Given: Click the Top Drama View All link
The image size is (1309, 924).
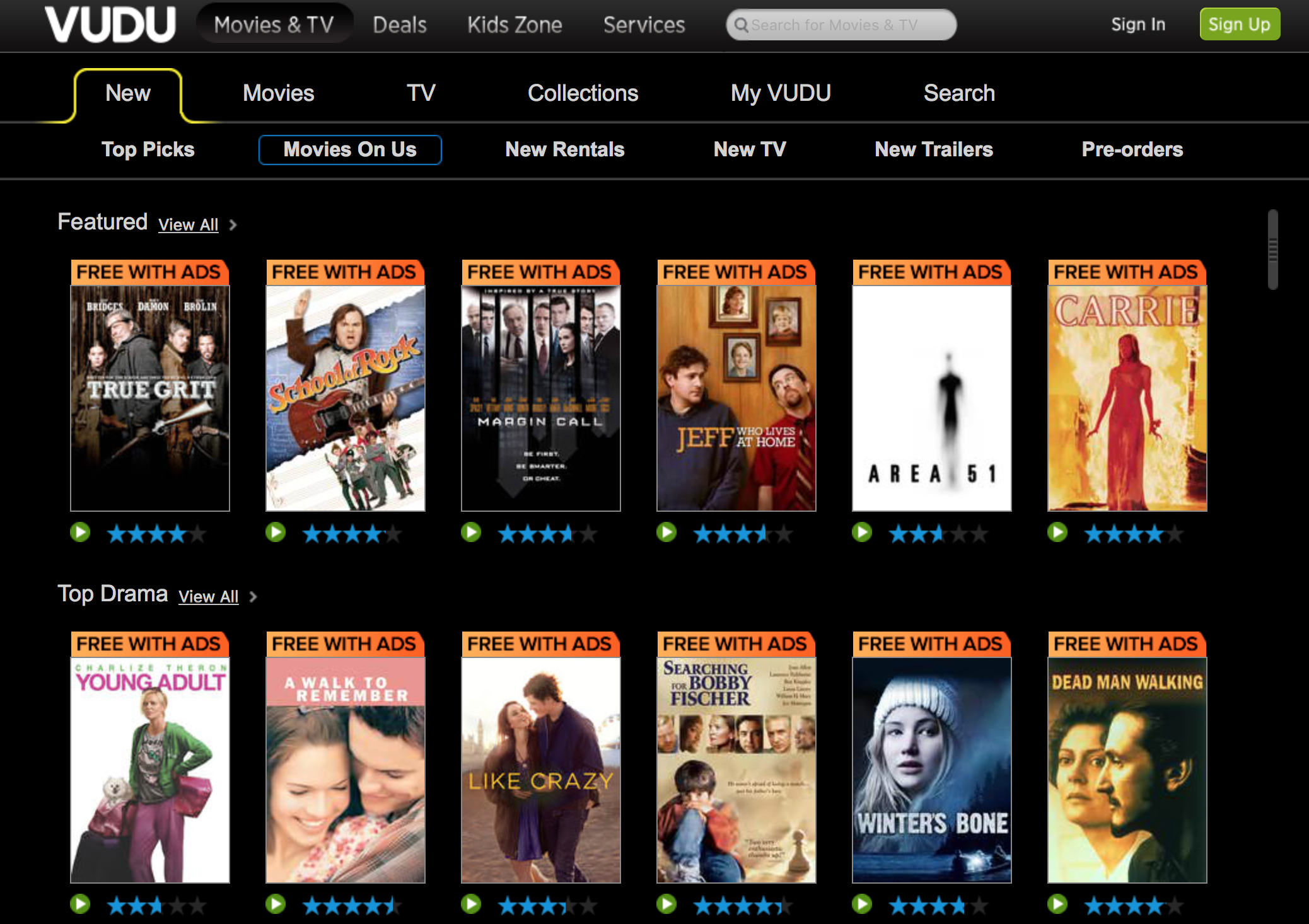Looking at the screenshot, I should (x=208, y=597).
